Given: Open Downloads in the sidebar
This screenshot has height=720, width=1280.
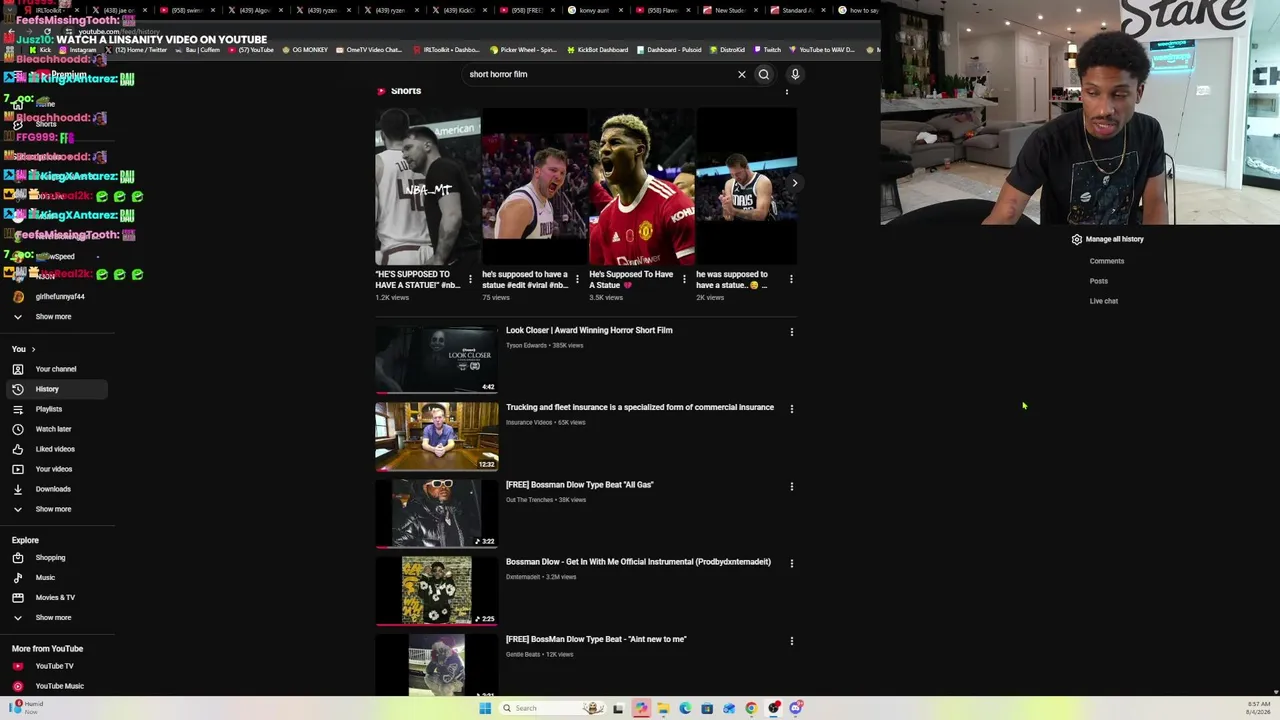Looking at the screenshot, I should (x=55, y=489).
